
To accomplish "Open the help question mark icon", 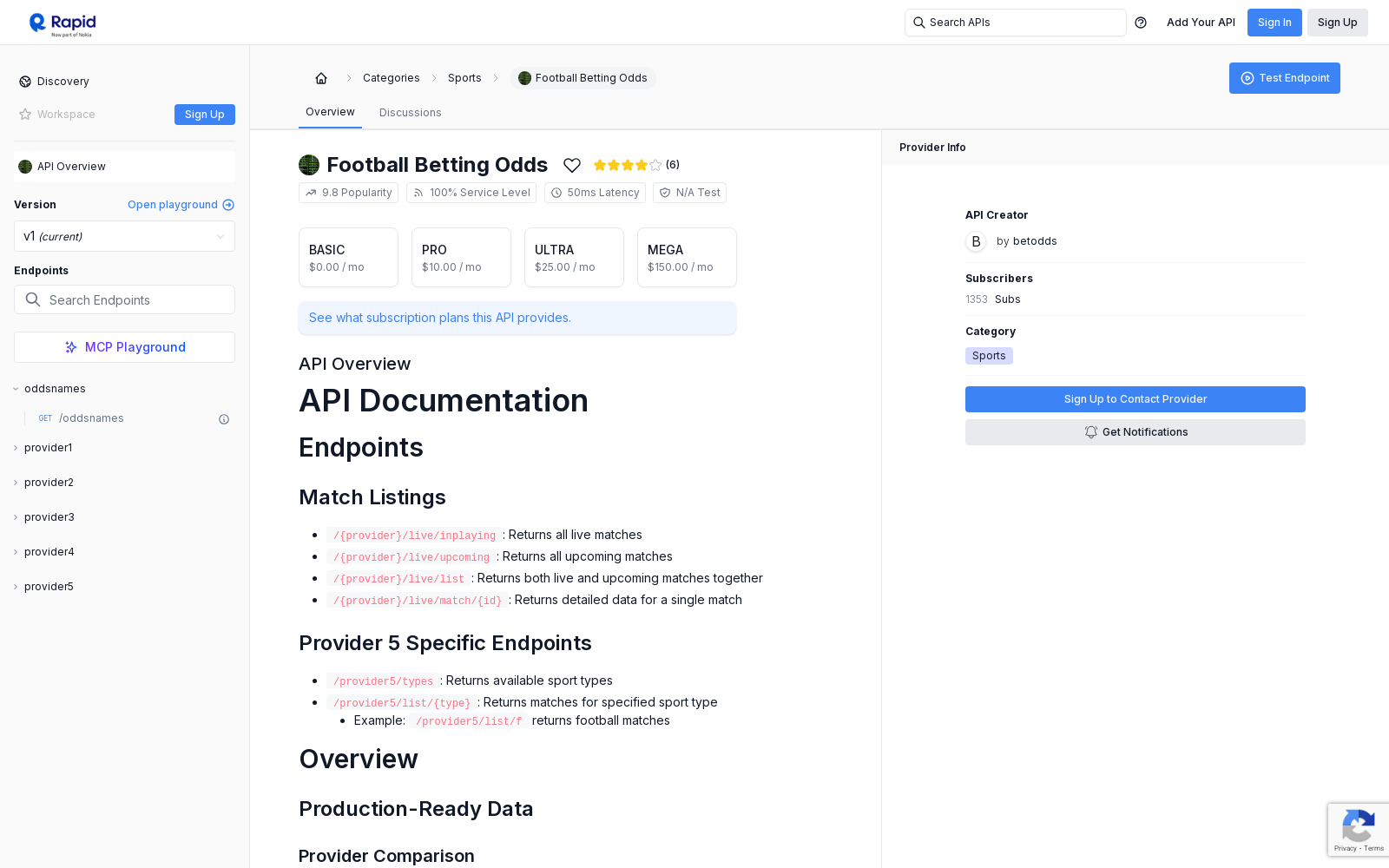I will 1141,23.
